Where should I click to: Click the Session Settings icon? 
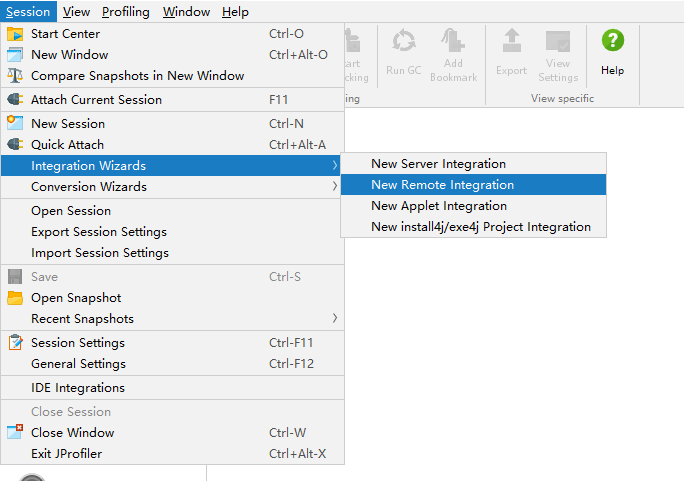15,343
